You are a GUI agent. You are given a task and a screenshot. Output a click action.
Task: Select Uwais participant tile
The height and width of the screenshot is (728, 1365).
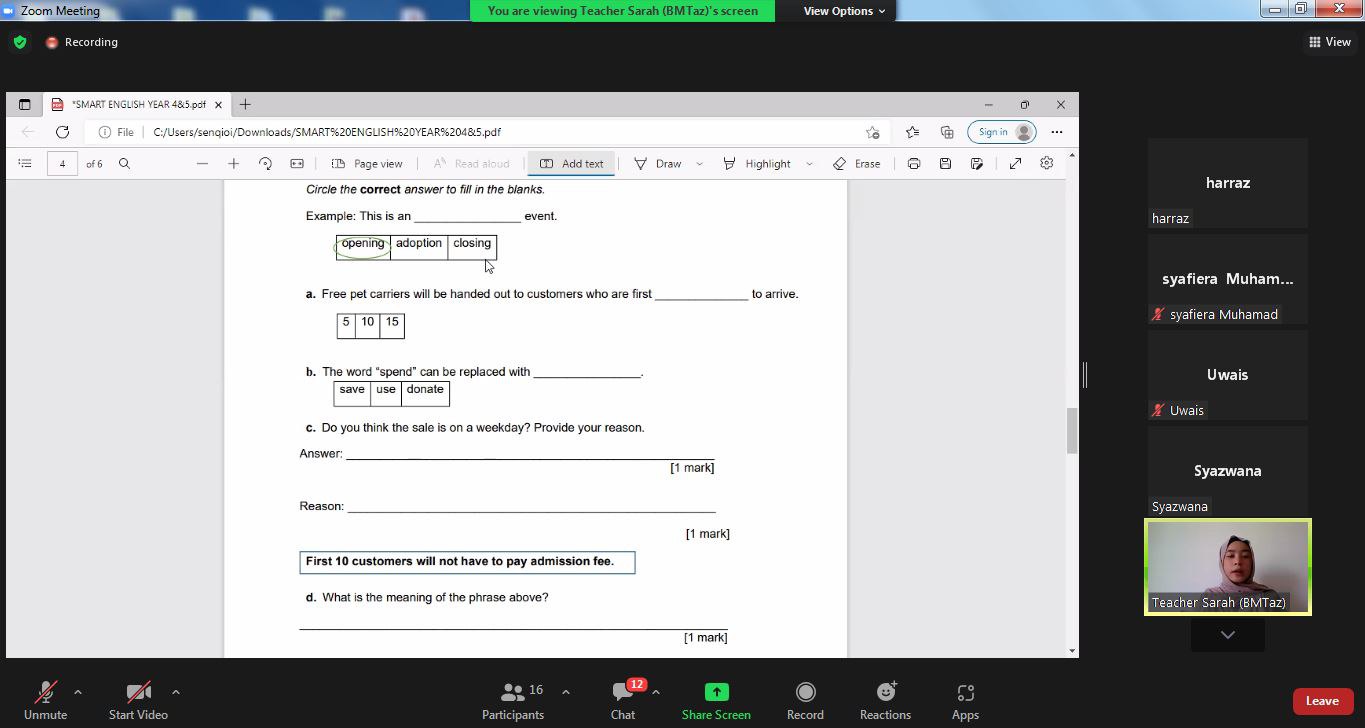[x=1228, y=375]
